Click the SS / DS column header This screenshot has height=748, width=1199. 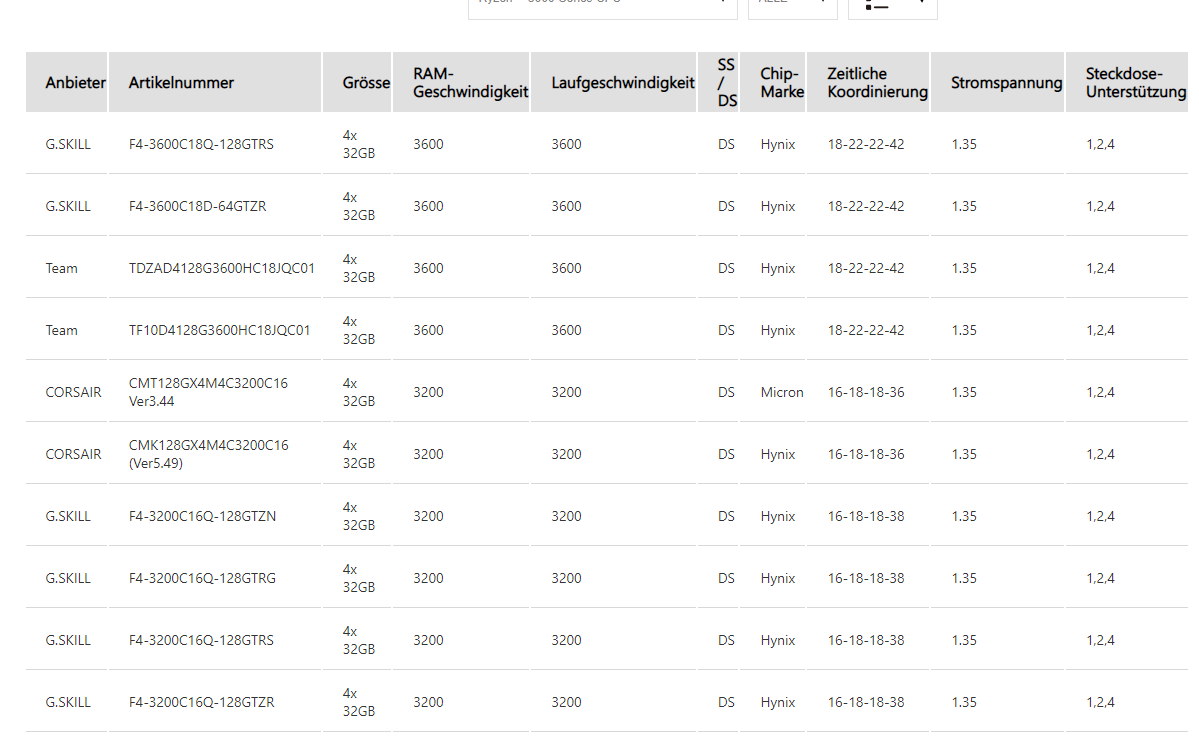click(718, 83)
